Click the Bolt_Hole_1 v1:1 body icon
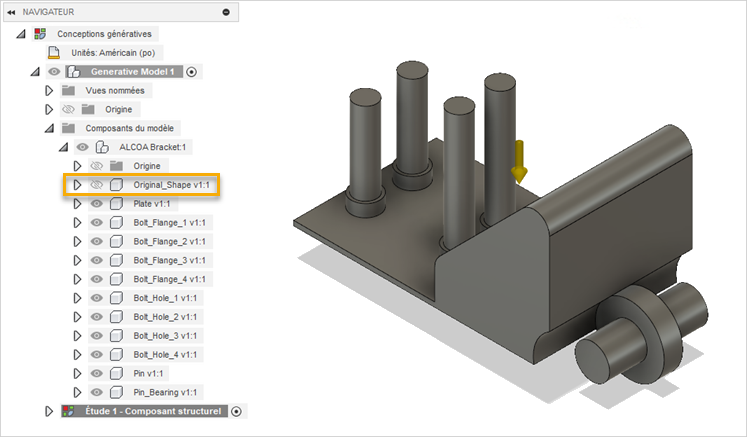The height and width of the screenshot is (437, 747). tap(116, 298)
